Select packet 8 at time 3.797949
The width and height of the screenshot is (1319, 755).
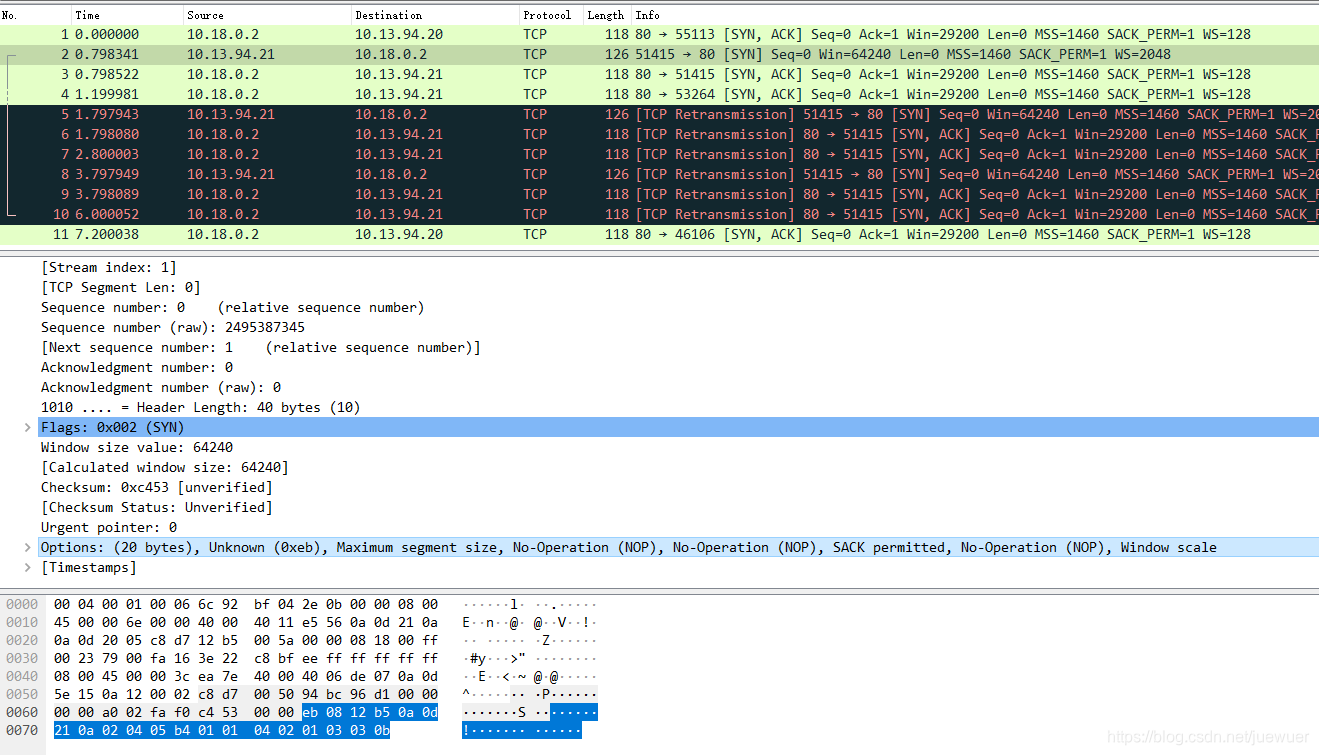coord(659,174)
